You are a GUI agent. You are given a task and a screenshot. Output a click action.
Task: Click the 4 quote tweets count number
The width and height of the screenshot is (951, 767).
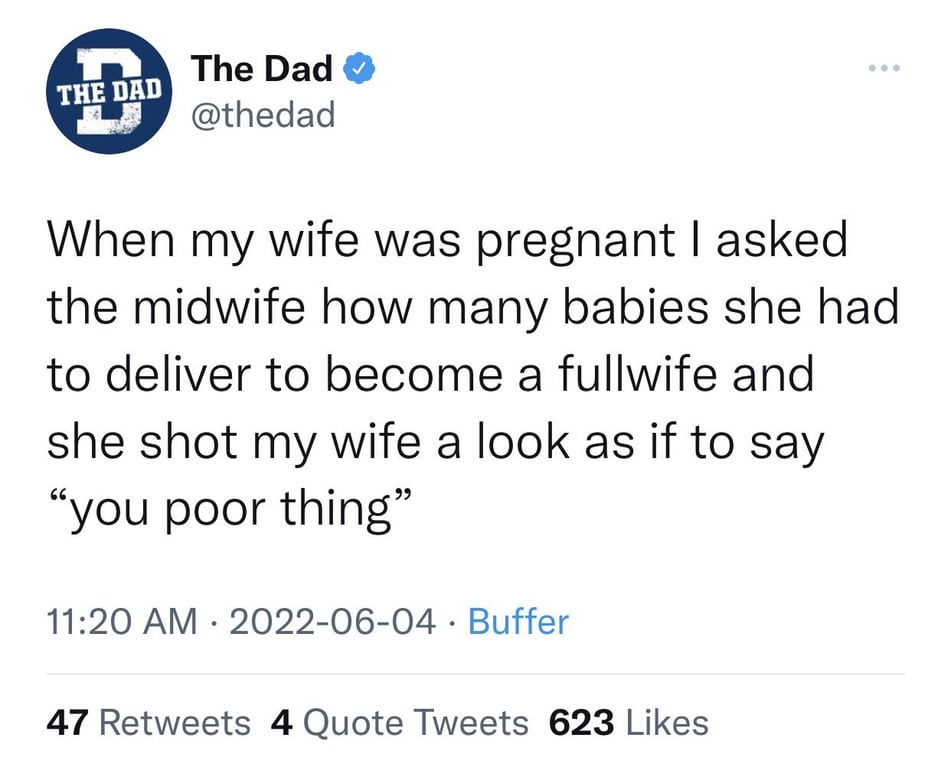pos(282,723)
